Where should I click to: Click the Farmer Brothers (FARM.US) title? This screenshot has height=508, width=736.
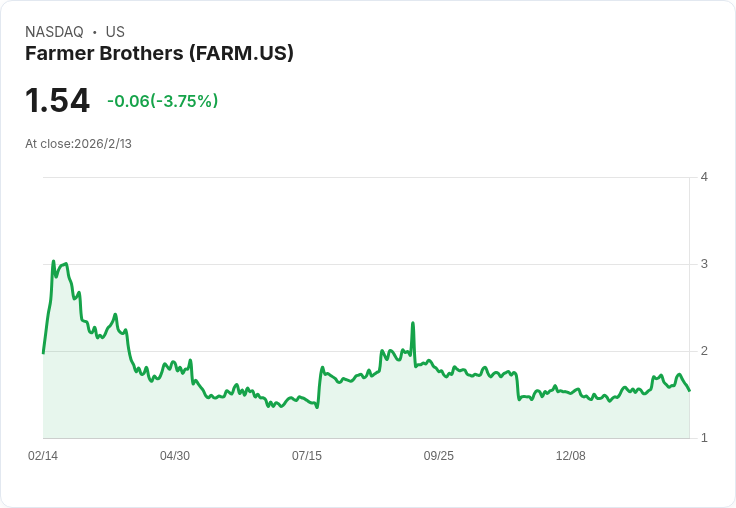(159, 54)
